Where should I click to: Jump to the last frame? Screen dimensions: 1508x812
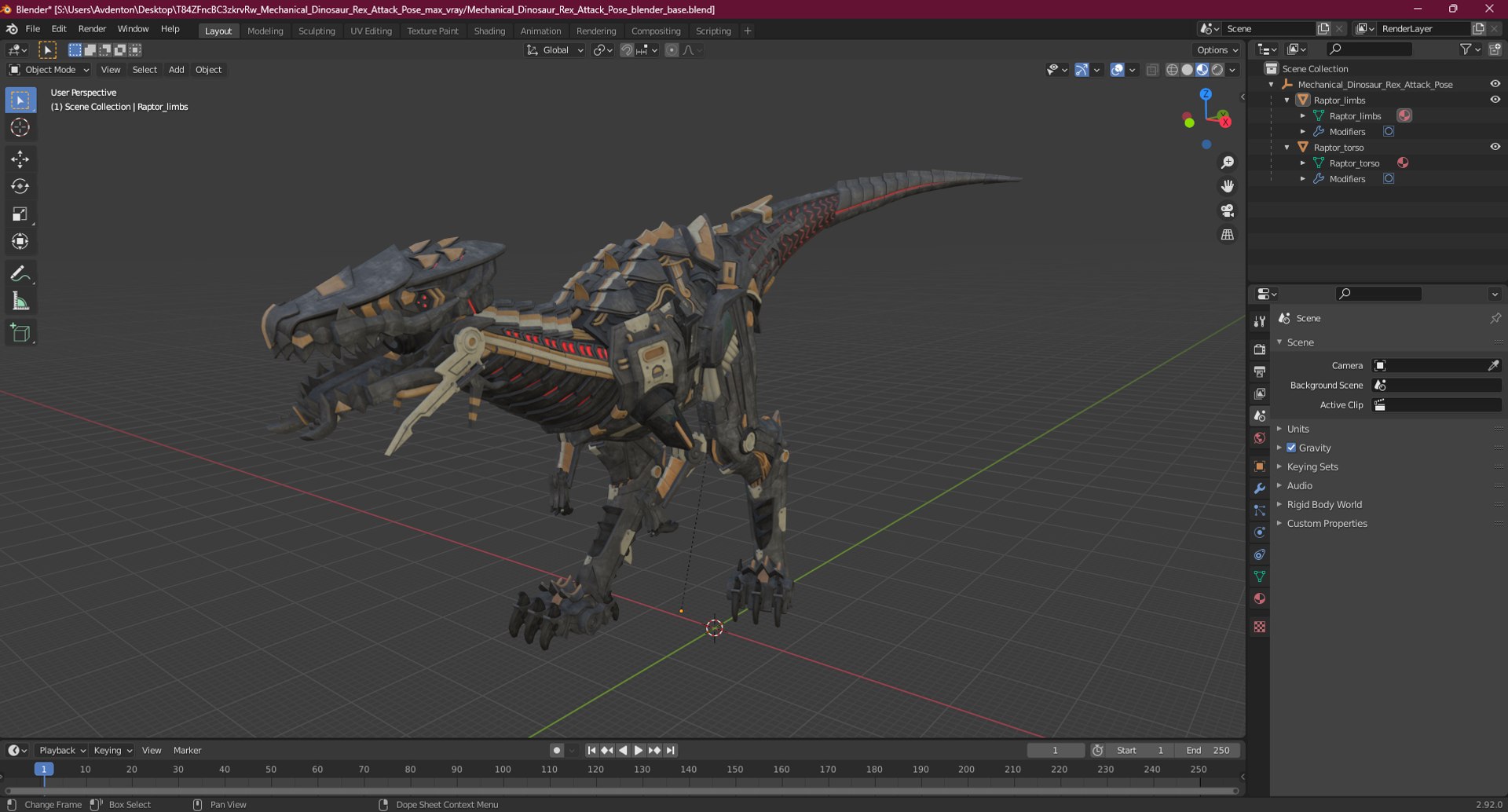tap(670, 751)
